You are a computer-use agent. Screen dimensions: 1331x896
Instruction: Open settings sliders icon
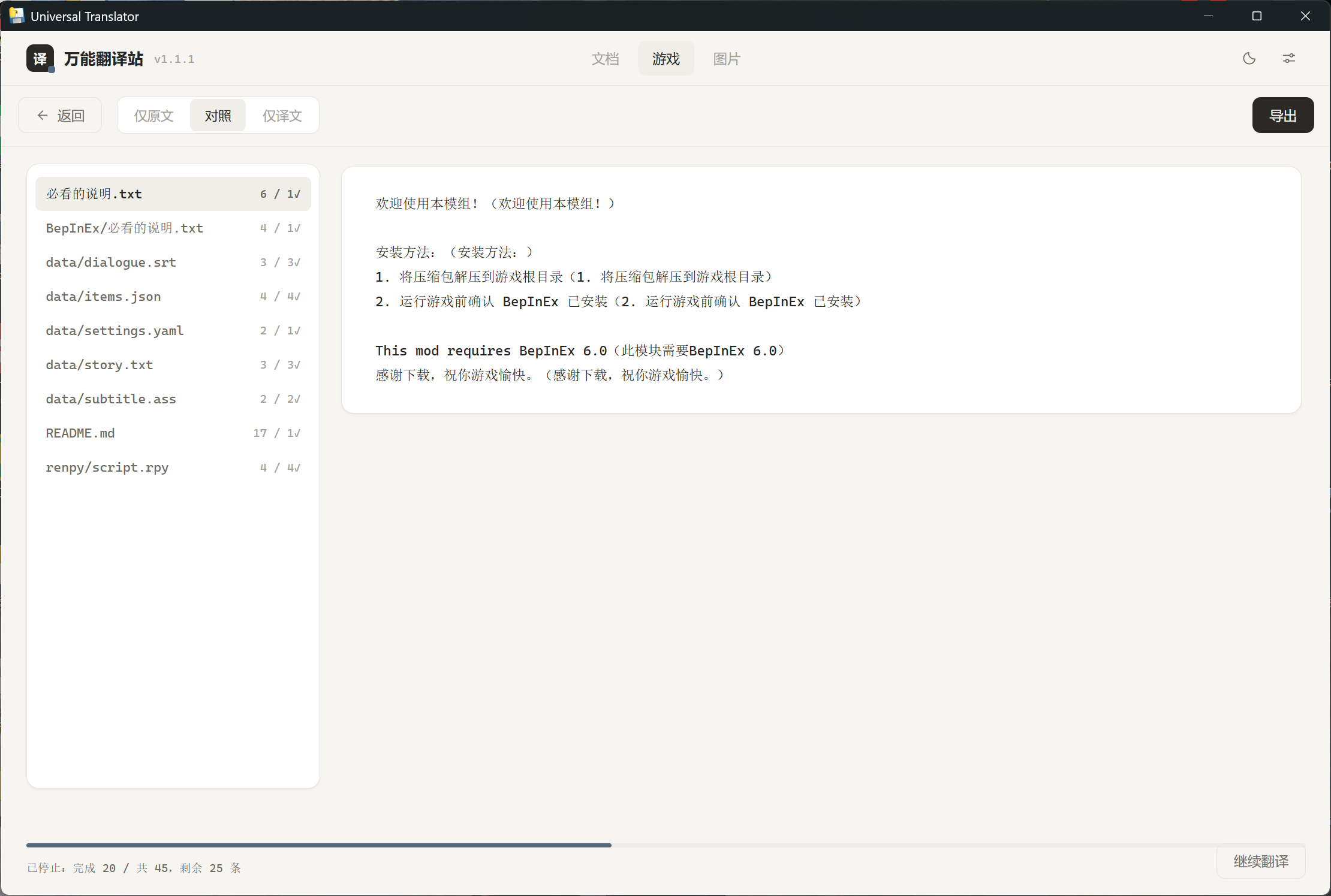coord(1289,58)
